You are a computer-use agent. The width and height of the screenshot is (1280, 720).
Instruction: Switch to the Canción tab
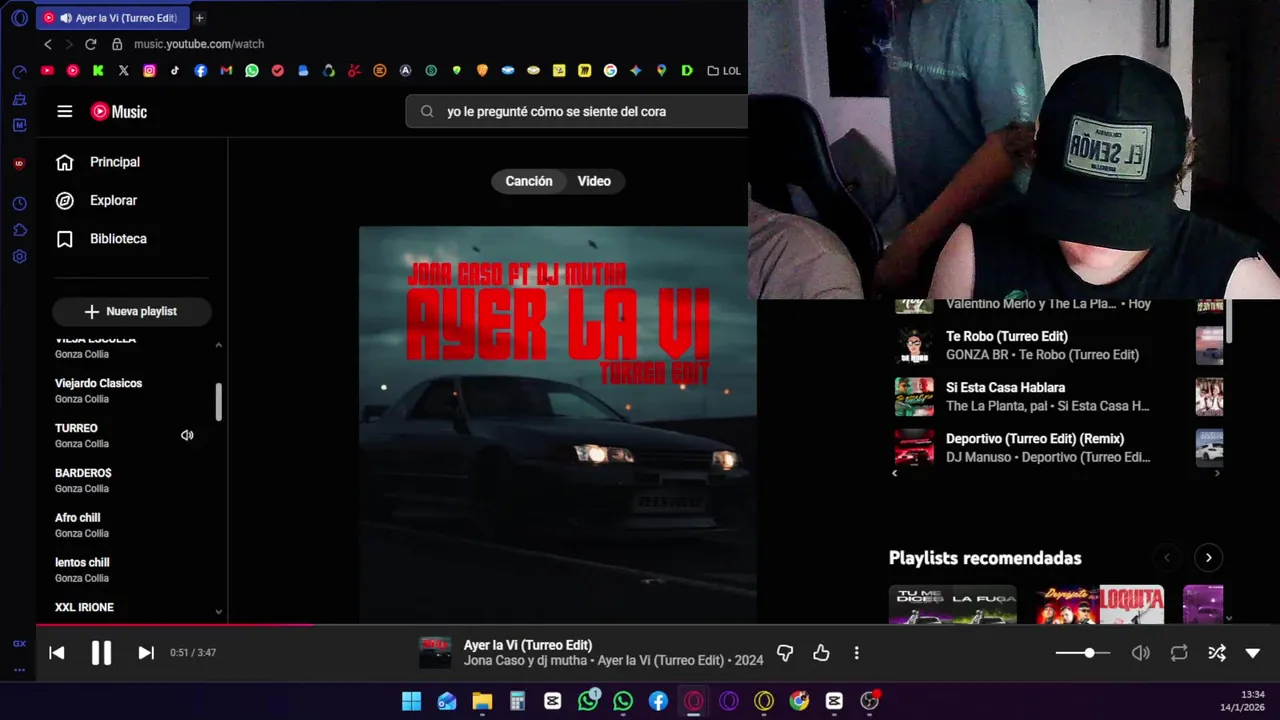[x=529, y=181]
